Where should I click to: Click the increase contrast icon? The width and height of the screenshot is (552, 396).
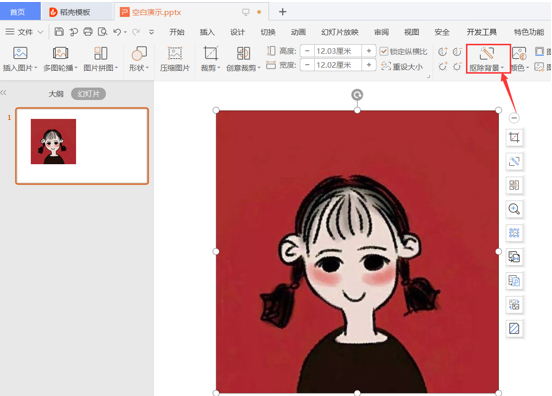[x=443, y=52]
